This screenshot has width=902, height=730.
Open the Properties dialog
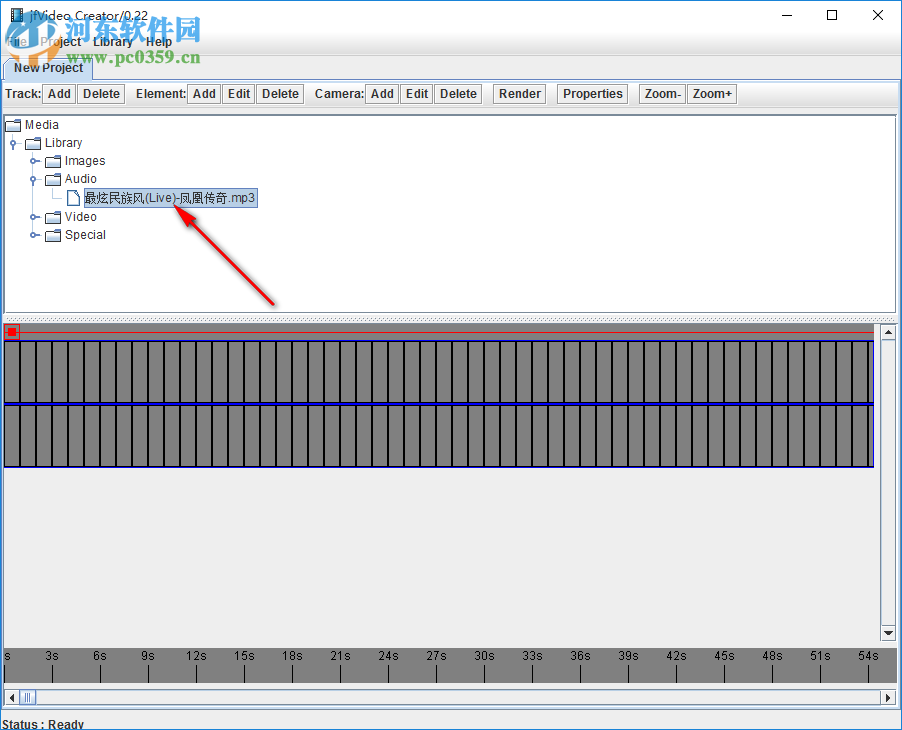pyautogui.click(x=591, y=93)
